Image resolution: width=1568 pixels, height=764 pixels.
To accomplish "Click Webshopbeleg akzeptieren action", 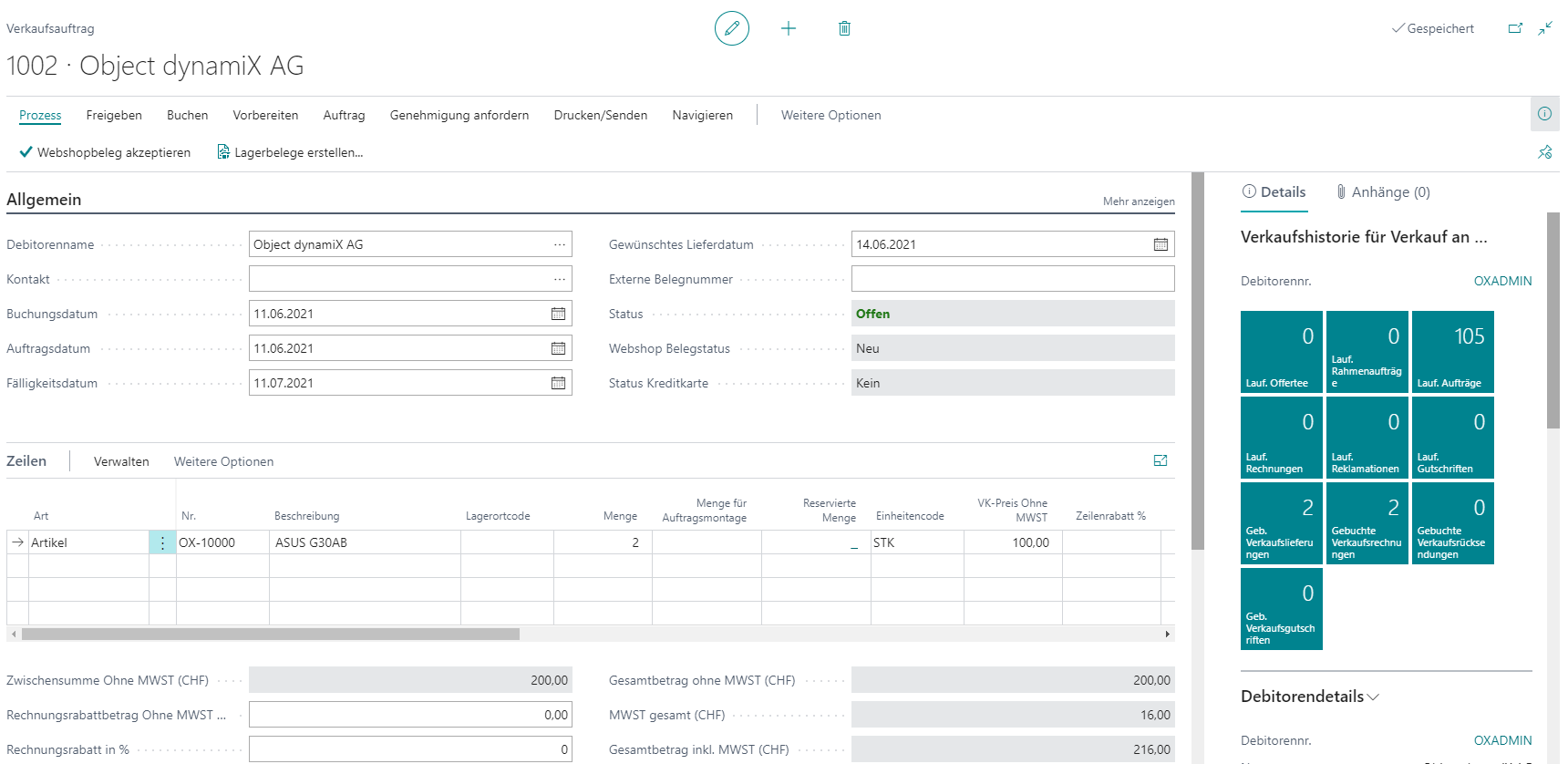I will pos(105,152).
